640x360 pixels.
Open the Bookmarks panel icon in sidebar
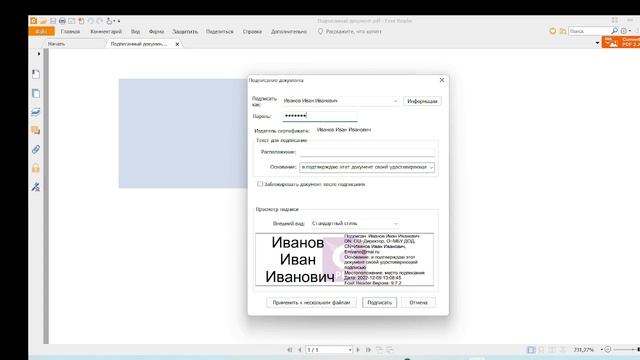point(36,74)
